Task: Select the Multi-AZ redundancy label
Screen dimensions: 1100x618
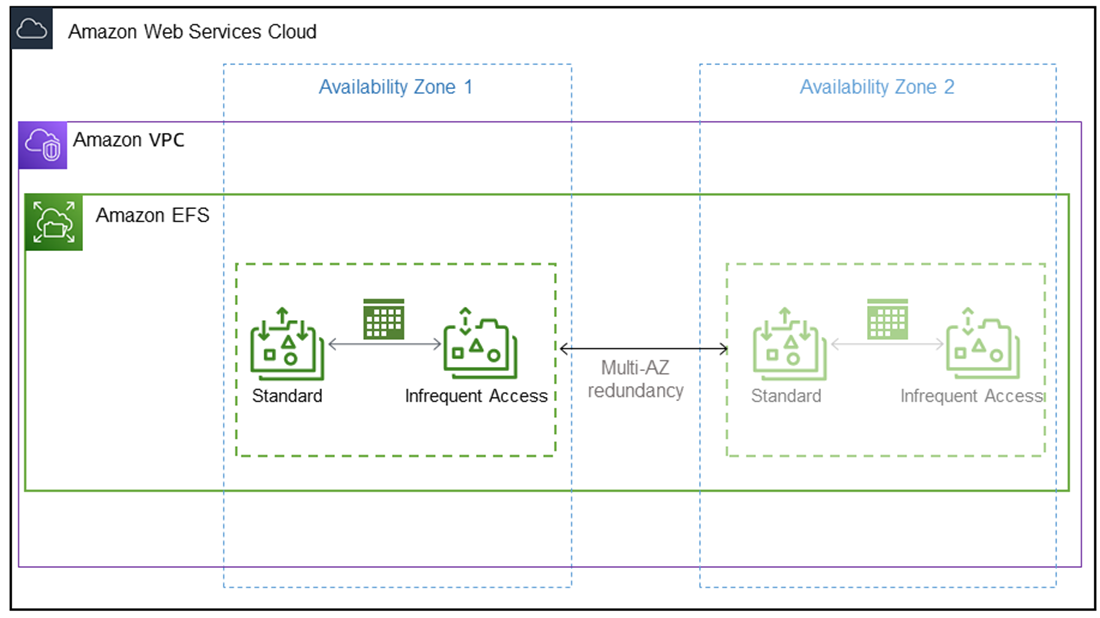Action: [636, 379]
